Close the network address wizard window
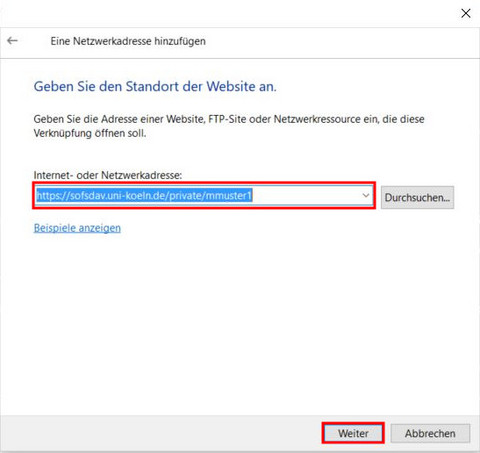480x453 pixels. click(x=466, y=13)
